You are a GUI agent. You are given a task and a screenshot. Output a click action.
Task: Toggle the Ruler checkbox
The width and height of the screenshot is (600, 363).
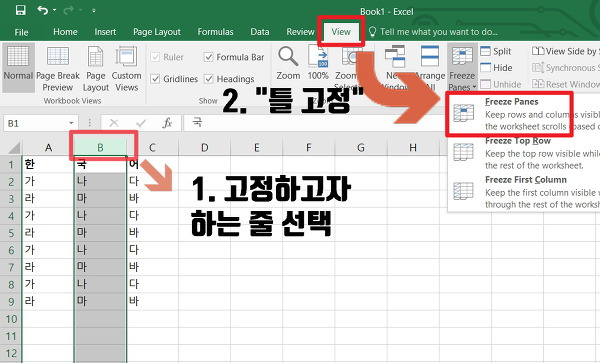click(x=155, y=57)
